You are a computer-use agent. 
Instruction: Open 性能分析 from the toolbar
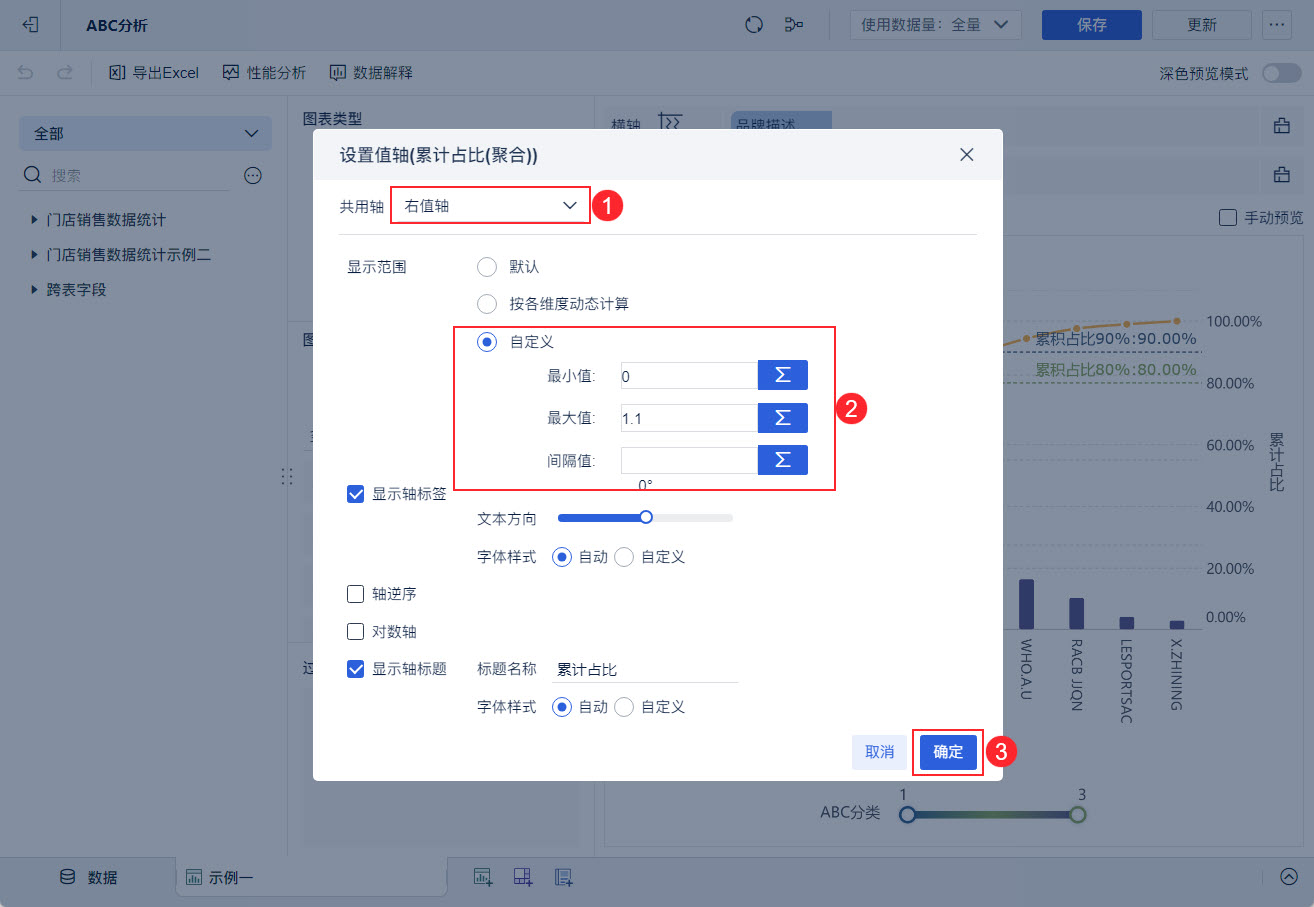264,73
